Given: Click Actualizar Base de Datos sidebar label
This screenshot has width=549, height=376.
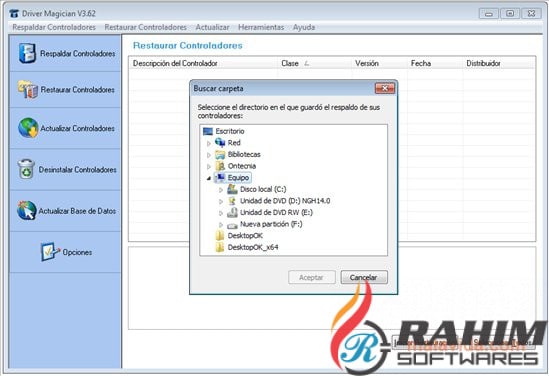Looking at the screenshot, I should (77, 211).
